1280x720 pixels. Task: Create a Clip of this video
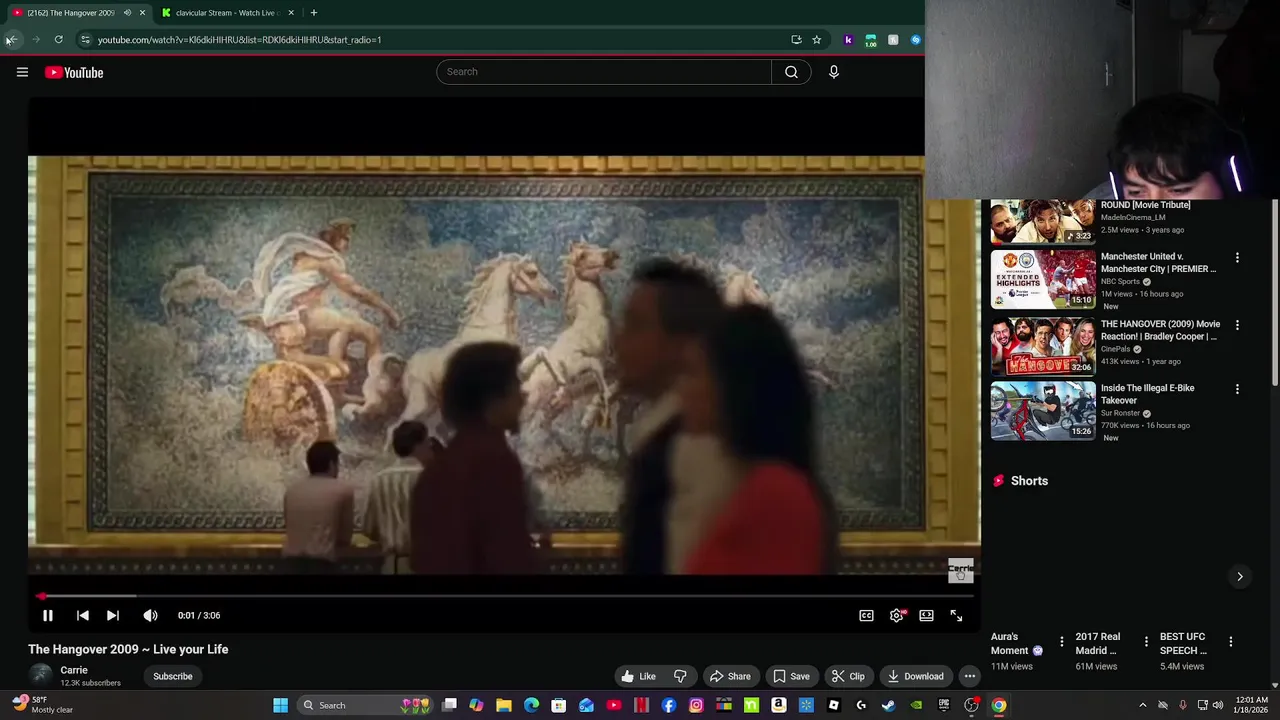tap(848, 676)
